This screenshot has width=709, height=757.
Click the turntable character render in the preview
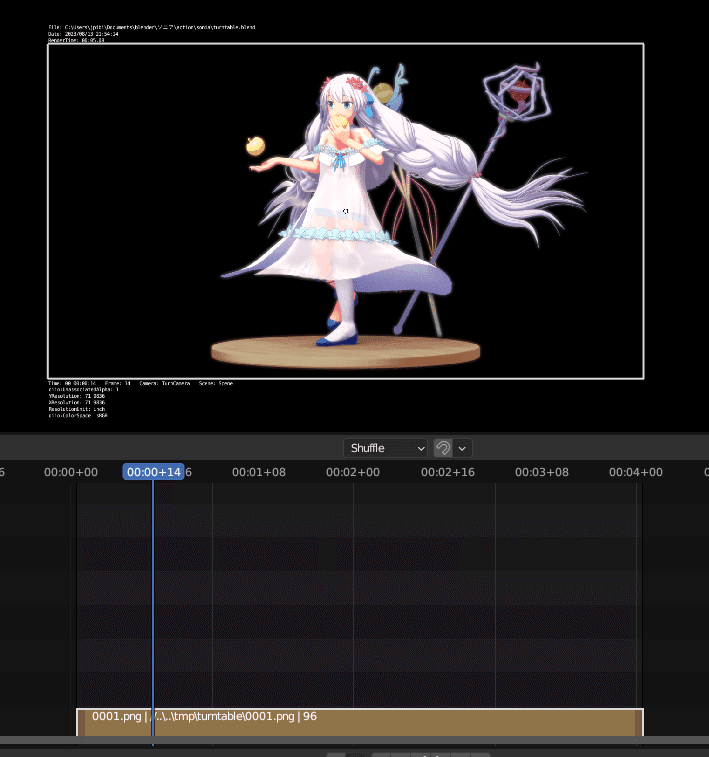click(x=346, y=211)
